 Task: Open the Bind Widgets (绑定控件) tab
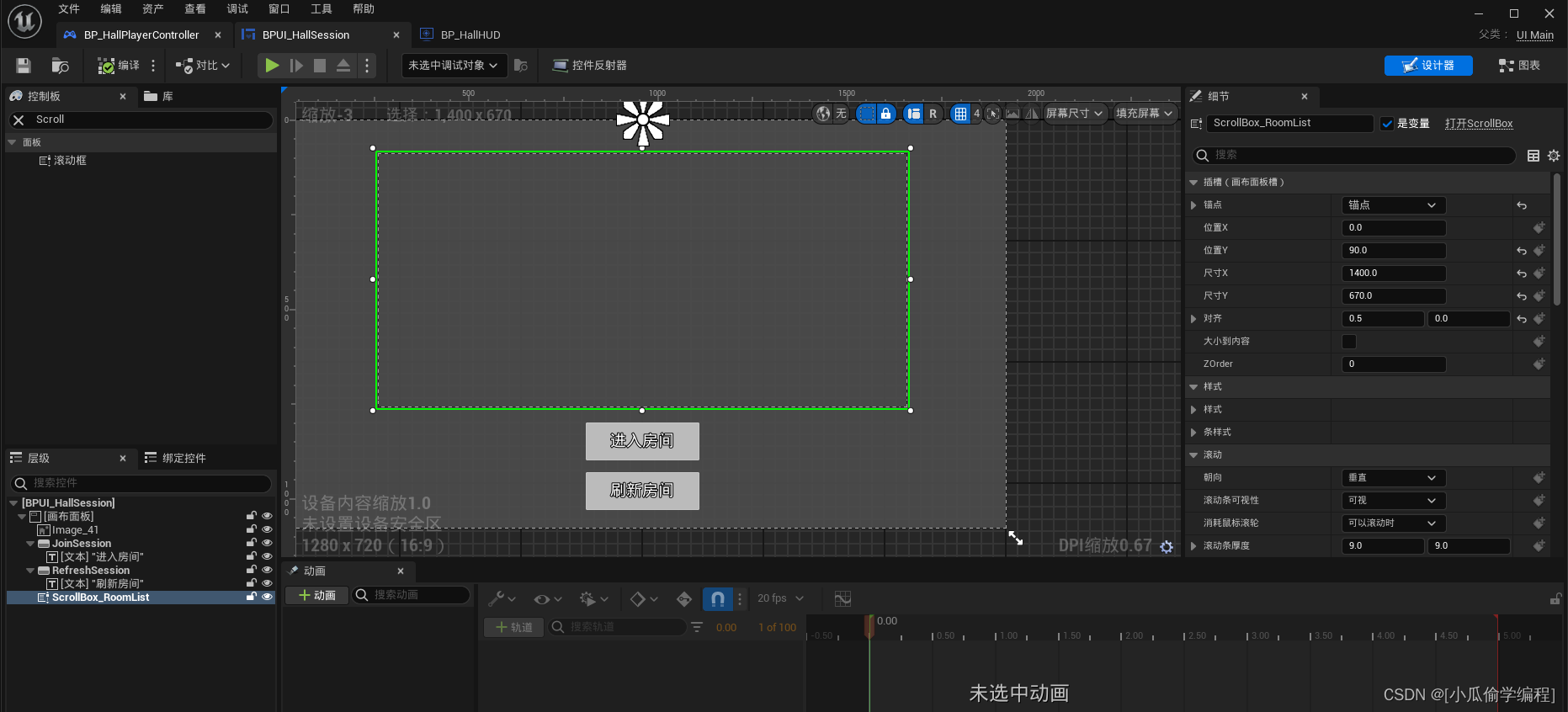coord(175,459)
